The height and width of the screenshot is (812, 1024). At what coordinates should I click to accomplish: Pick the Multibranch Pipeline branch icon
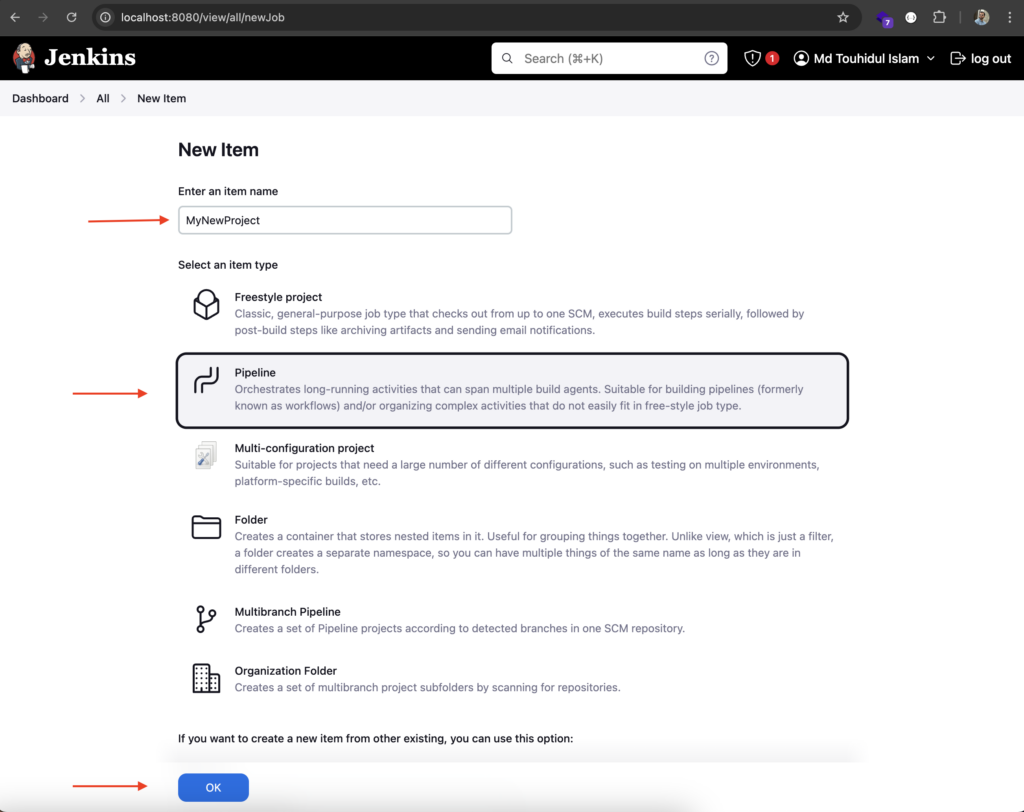click(x=206, y=619)
